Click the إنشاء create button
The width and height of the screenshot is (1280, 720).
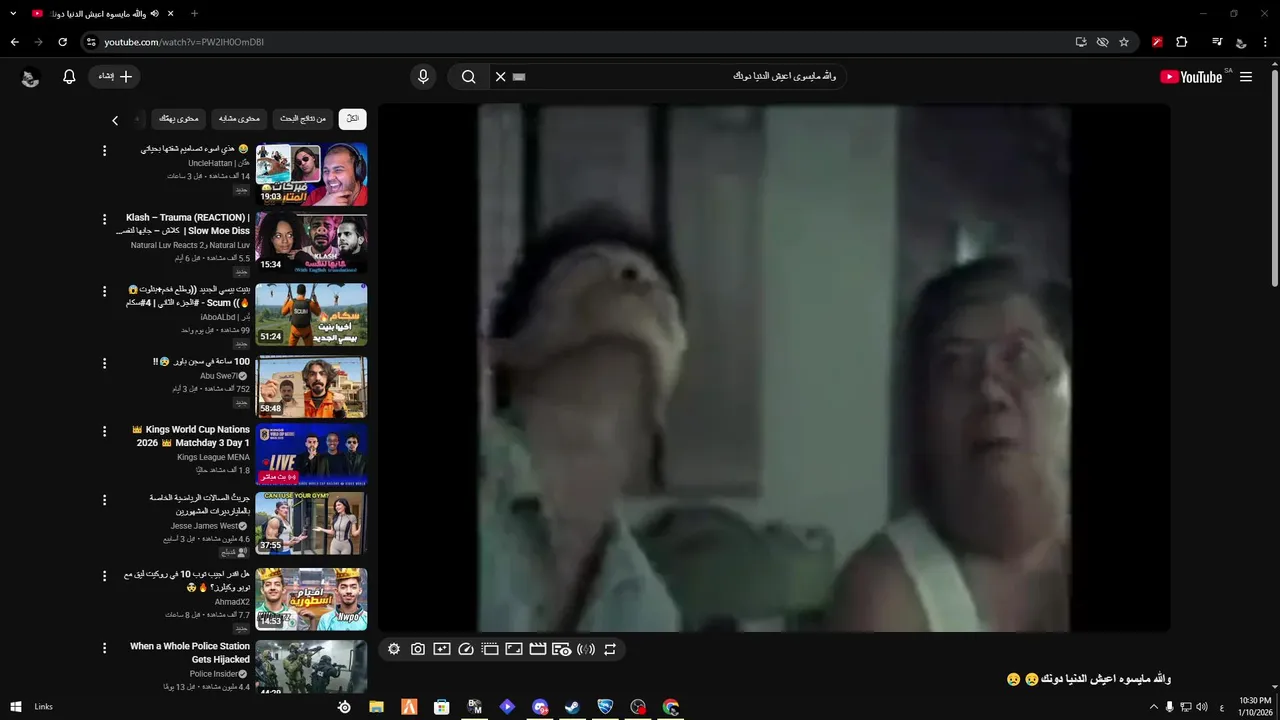pyautogui.click(x=114, y=77)
